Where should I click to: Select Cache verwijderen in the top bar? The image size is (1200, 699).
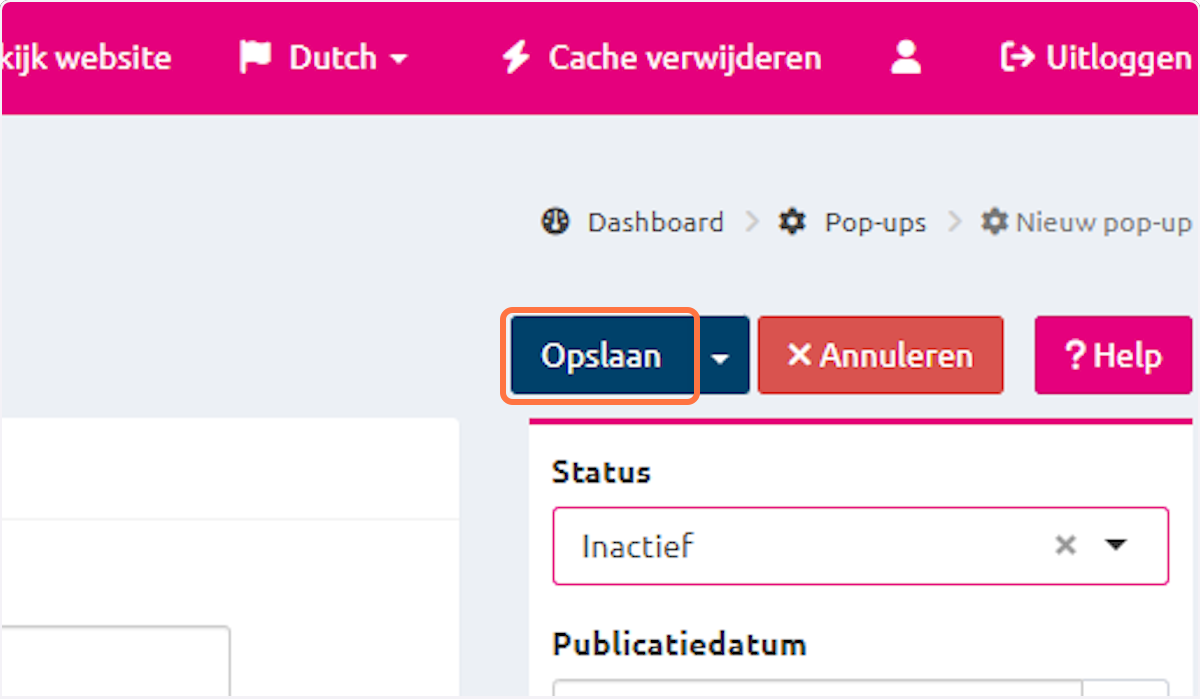pos(684,58)
